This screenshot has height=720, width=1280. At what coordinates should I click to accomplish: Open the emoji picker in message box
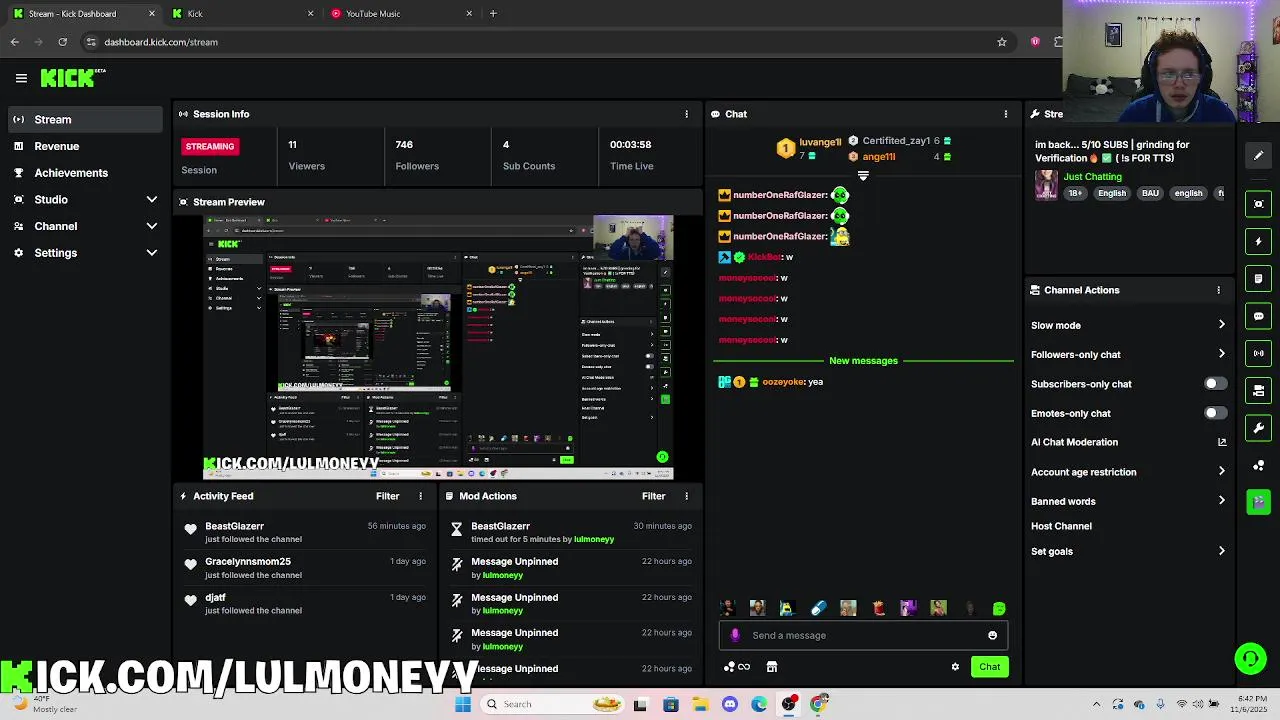click(992, 635)
